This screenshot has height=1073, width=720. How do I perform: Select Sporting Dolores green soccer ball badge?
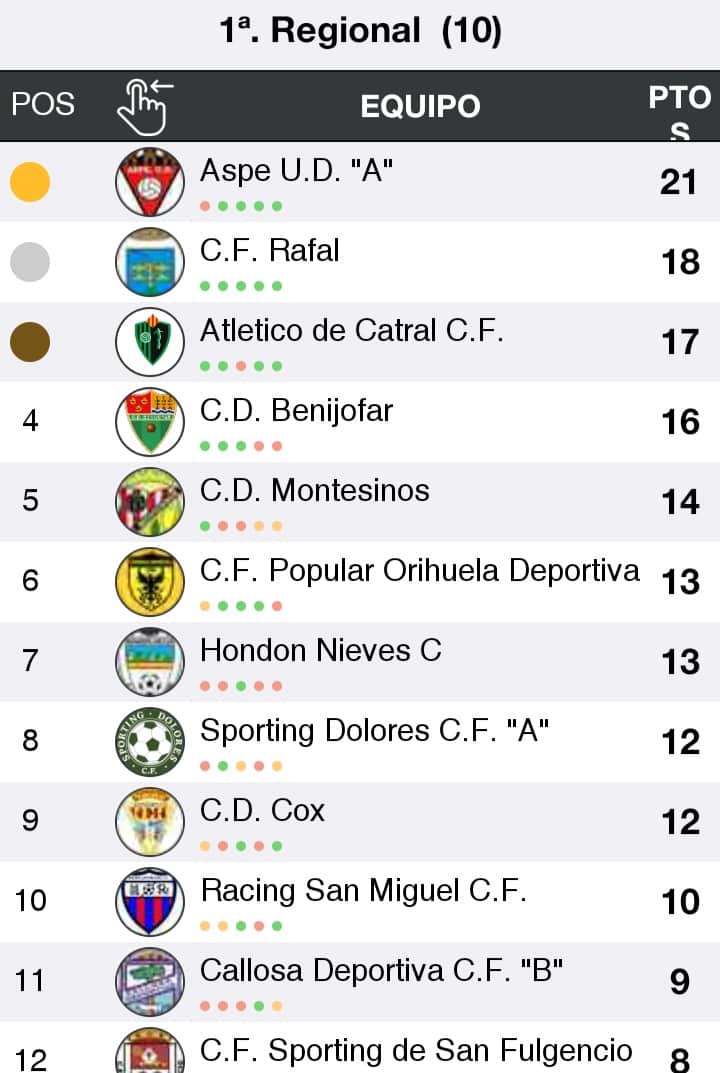pos(149,741)
